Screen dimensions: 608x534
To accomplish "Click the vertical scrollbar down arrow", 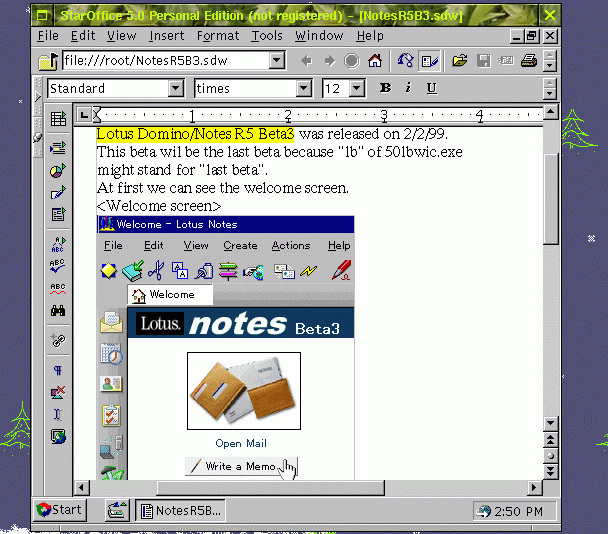I will (551, 423).
